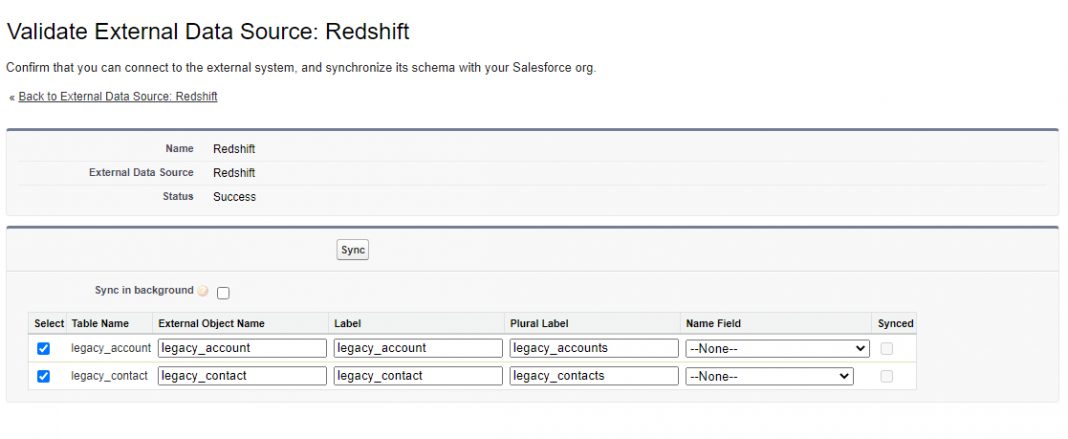Screen dimensions: 1068x439
Task: Go back to External Data Source: Redshift
Action: coord(118,97)
